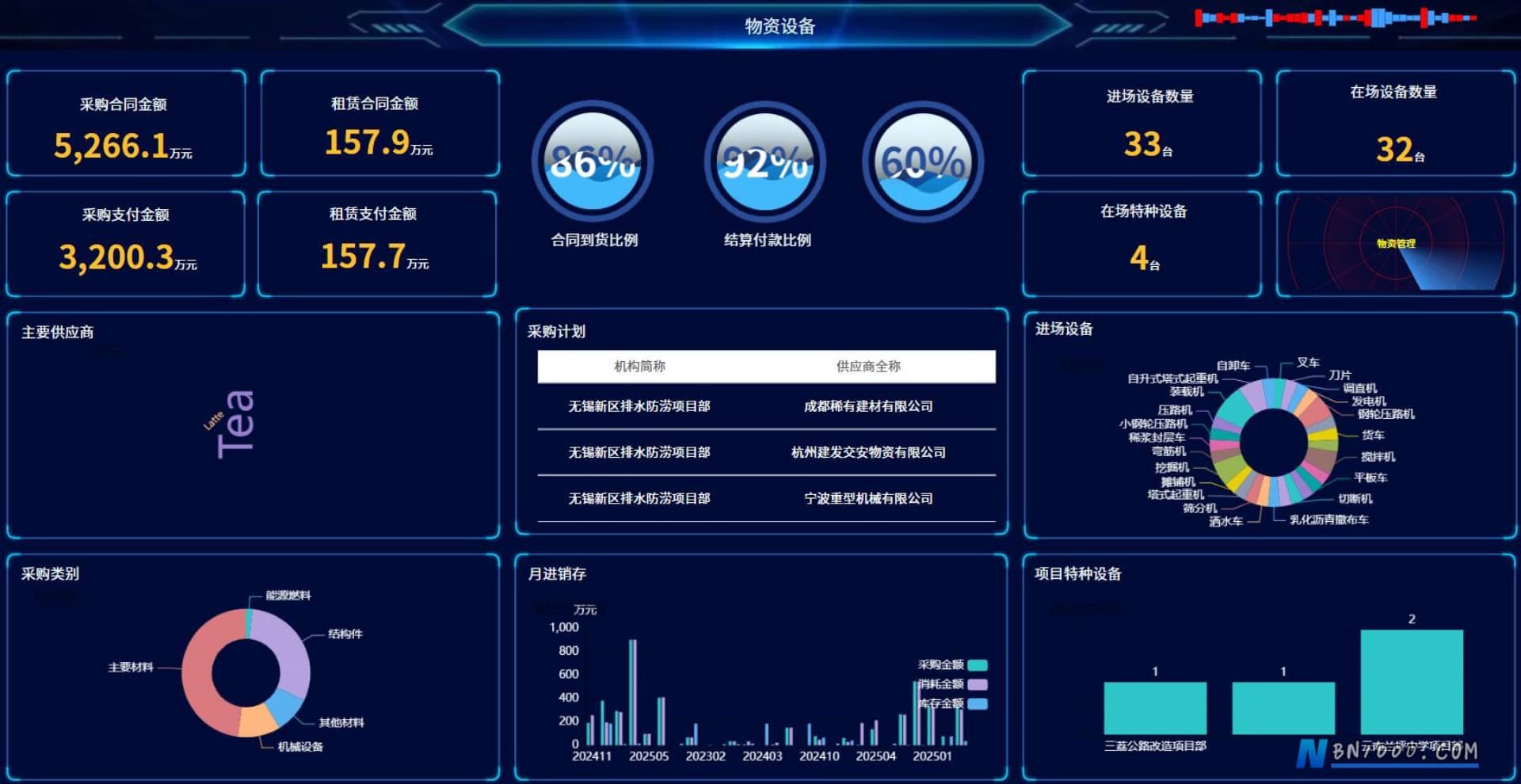Select the 钢轮压路机 label on equipment donut
The width and height of the screenshot is (1521, 784).
1386,414
